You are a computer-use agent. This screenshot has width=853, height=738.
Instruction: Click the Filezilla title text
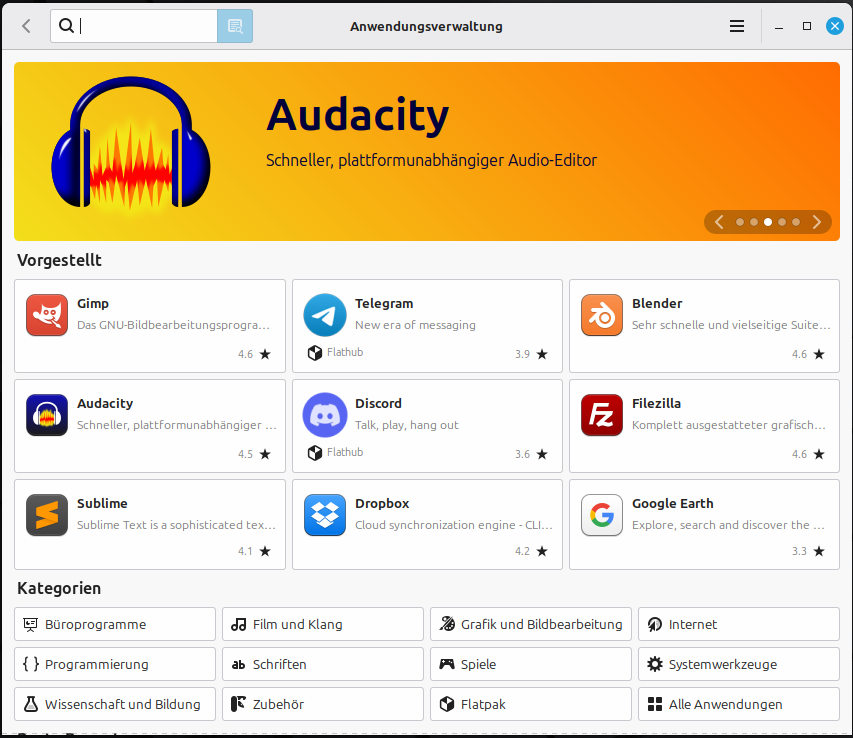(656, 404)
